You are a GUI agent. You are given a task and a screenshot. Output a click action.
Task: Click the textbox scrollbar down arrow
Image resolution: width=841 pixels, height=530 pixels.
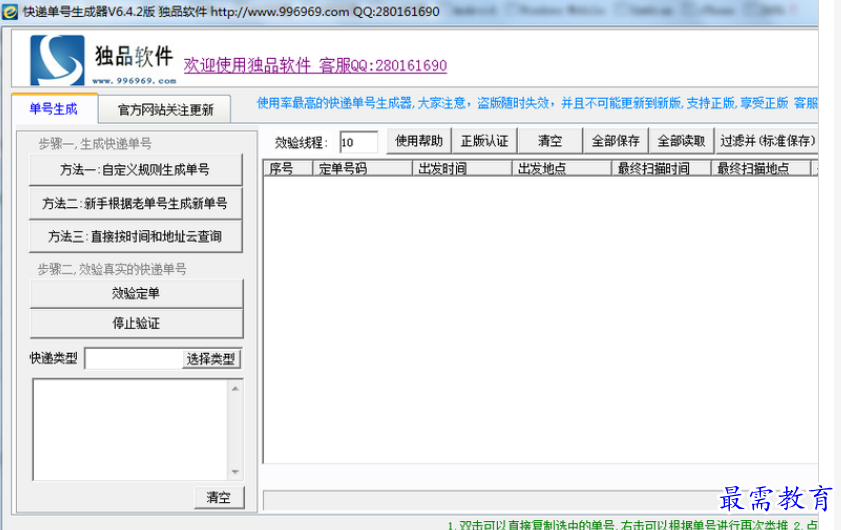tap(235, 472)
